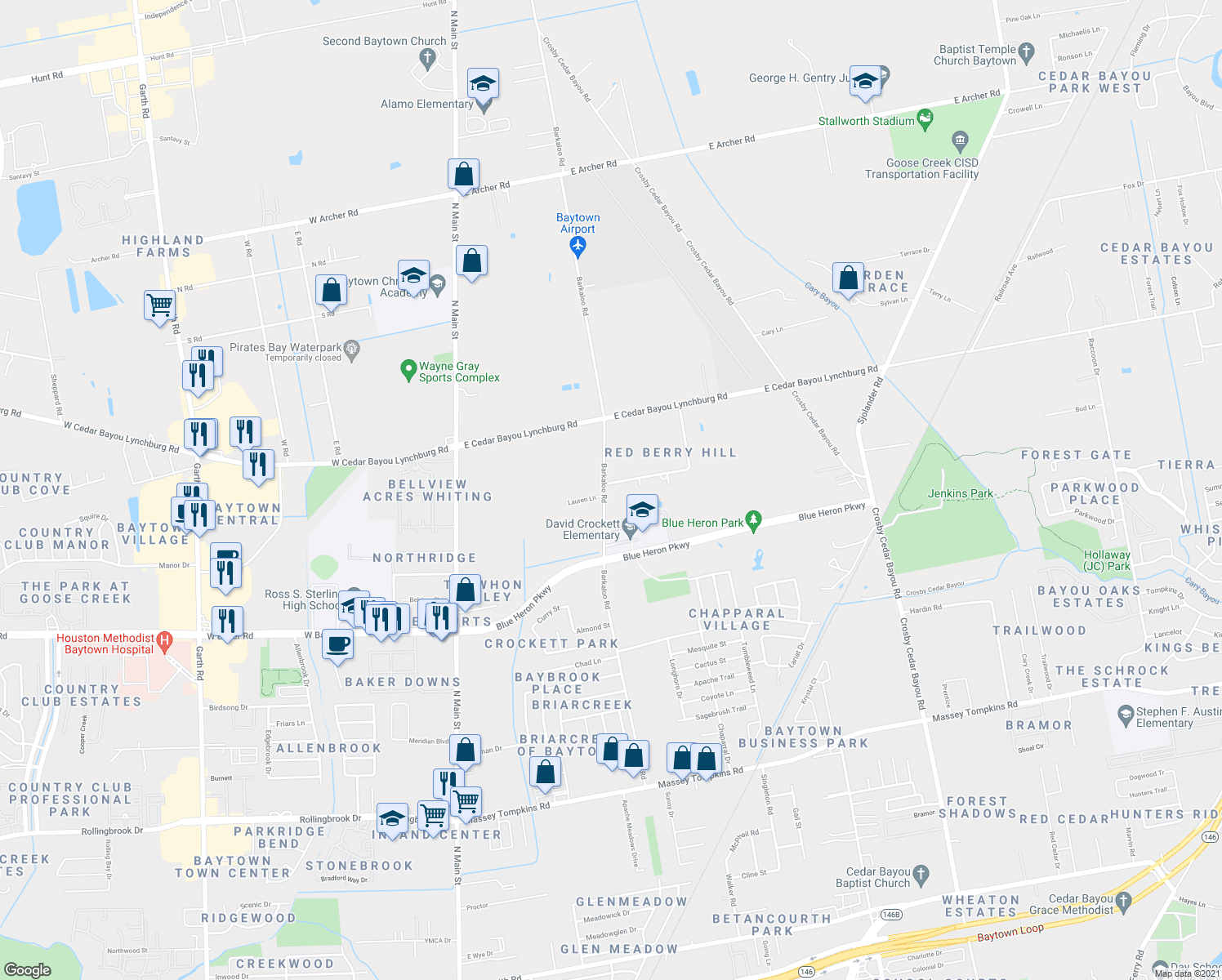The height and width of the screenshot is (980, 1222).
Task: Select the Stephen F. Austin Elementary pin
Action: pos(1126,715)
